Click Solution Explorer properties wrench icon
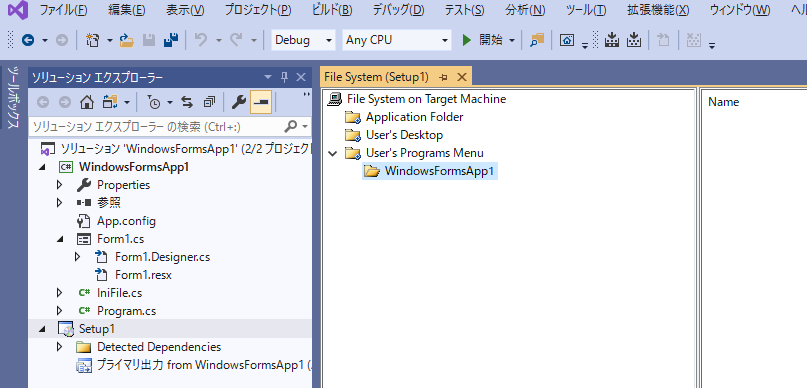This screenshot has height=388, width=807. pyautogui.click(x=238, y=102)
